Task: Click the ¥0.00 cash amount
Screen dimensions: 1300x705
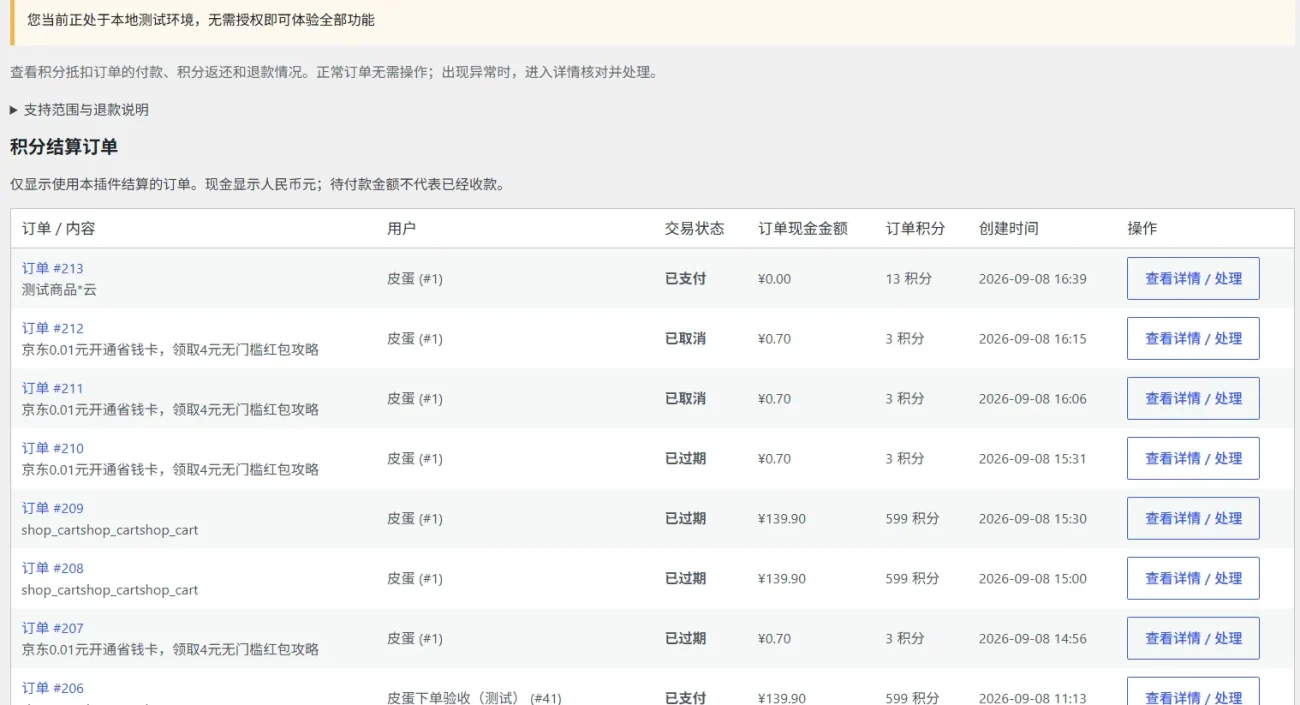Action: pos(774,279)
